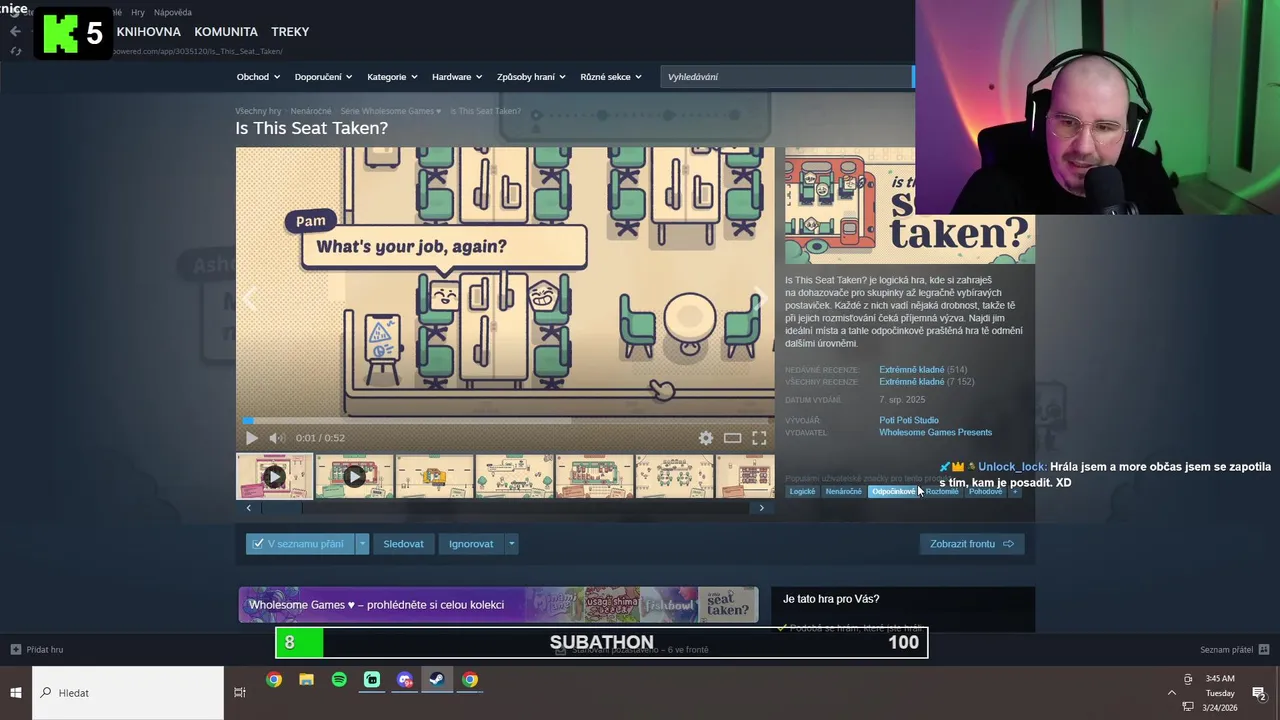Play the game trailer video
Image resolution: width=1280 pixels, height=720 pixels.
[x=251, y=438]
